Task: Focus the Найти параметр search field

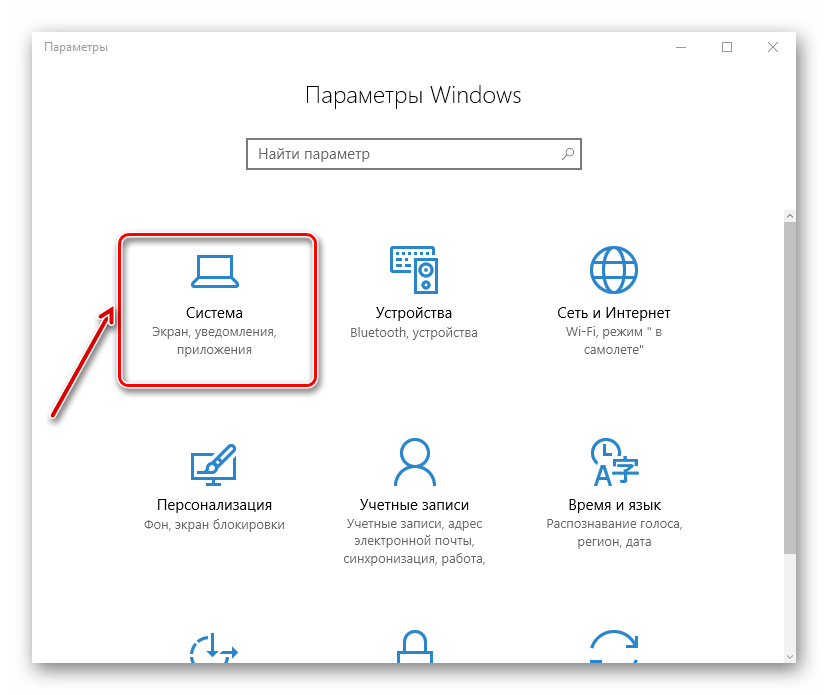Action: (x=400, y=155)
